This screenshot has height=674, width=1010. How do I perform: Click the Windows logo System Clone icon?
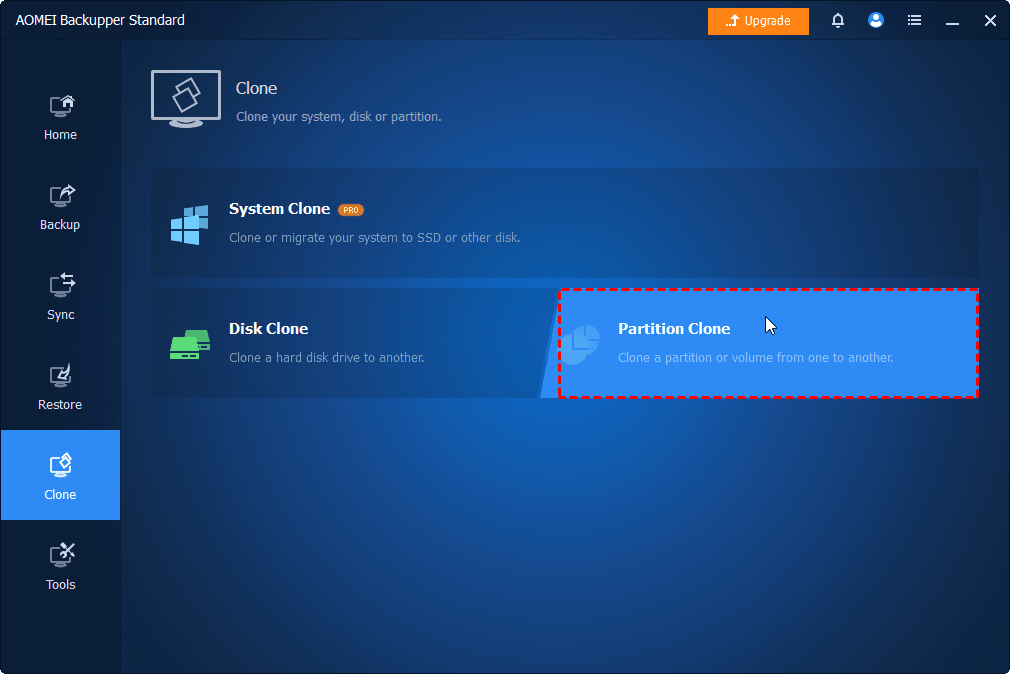[189, 225]
